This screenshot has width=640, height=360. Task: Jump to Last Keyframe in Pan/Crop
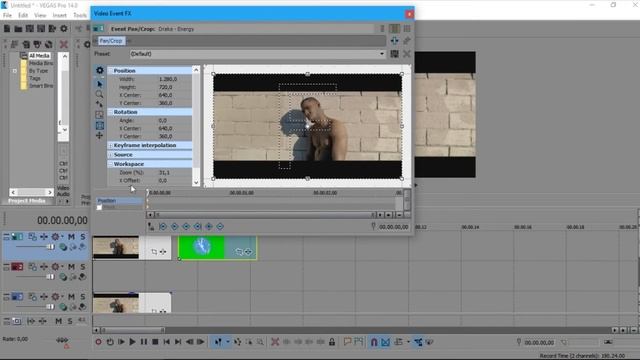[198, 226]
